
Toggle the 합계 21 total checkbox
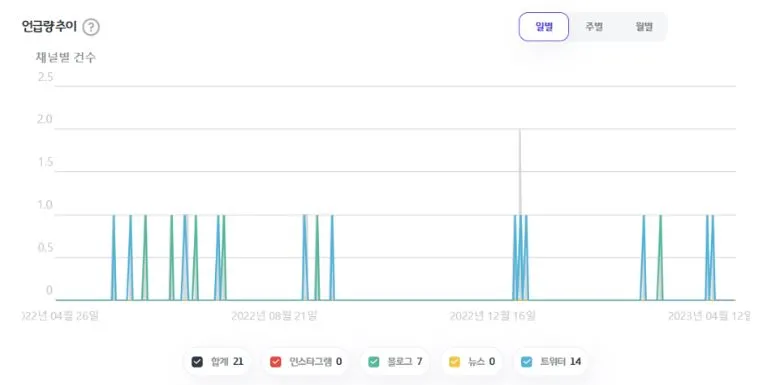[x=197, y=362]
